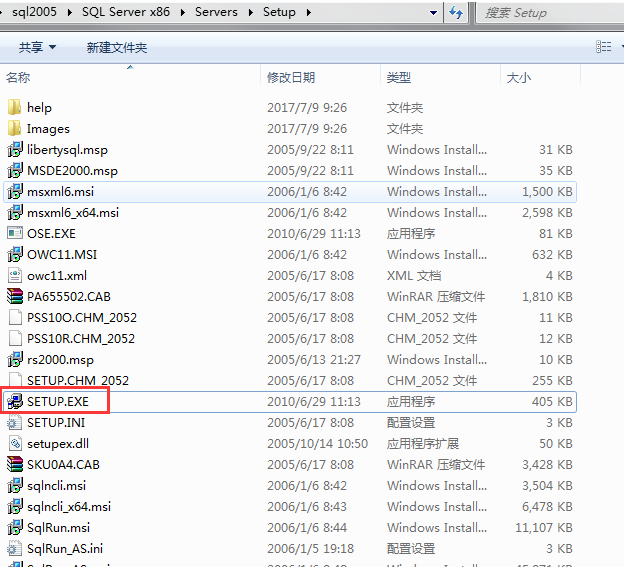Open the address bar history dropdown
The height and width of the screenshot is (575, 625).
pos(433,13)
